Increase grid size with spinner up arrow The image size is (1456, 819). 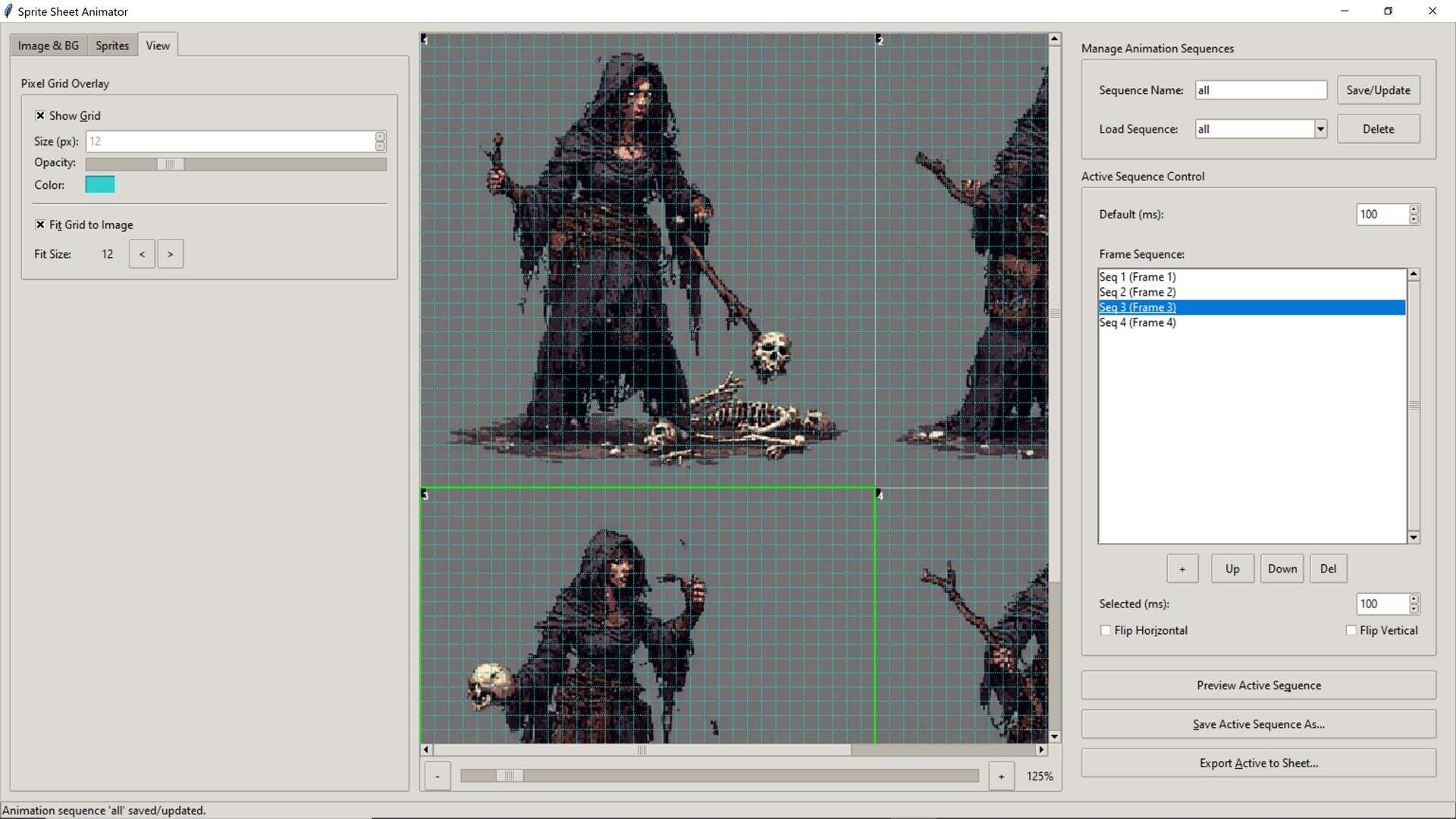380,136
